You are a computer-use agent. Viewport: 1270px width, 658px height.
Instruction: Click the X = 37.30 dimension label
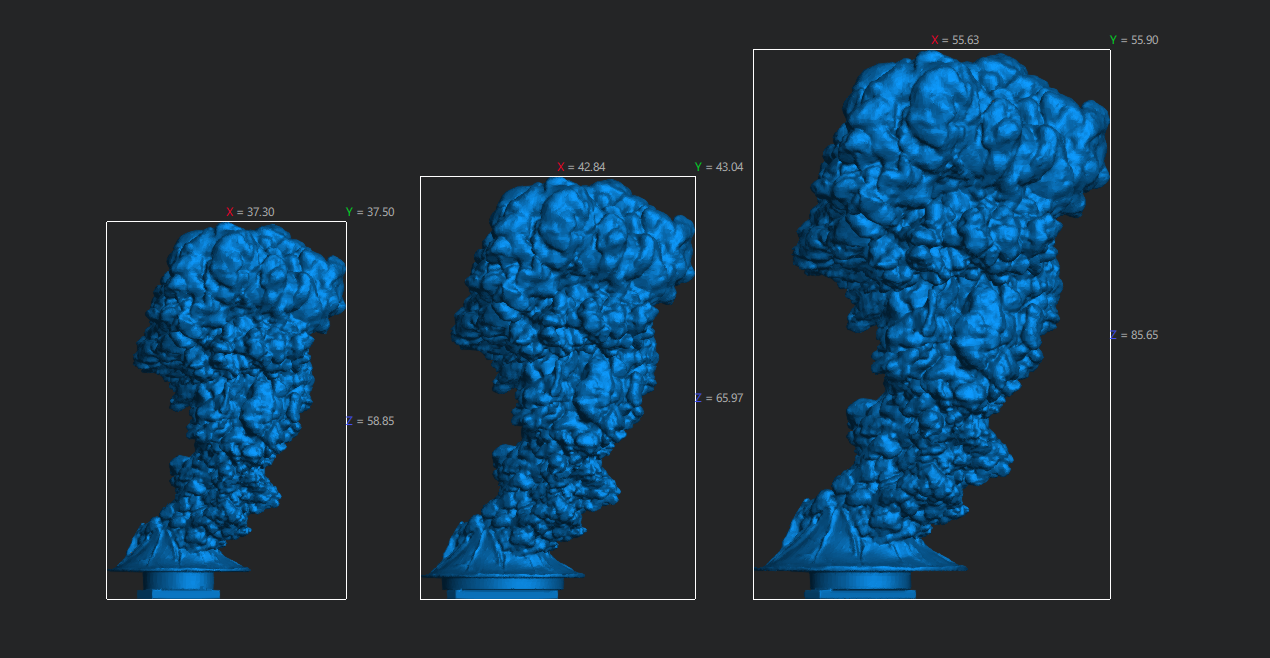click(250, 212)
